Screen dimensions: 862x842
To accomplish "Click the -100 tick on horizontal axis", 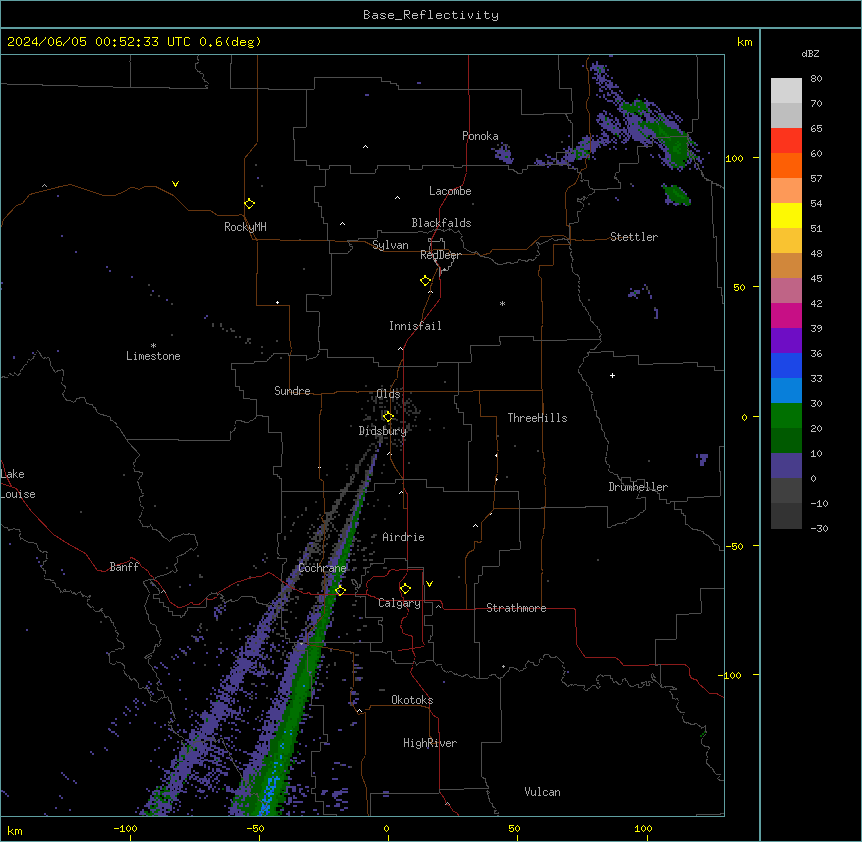I will [x=125, y=829].
